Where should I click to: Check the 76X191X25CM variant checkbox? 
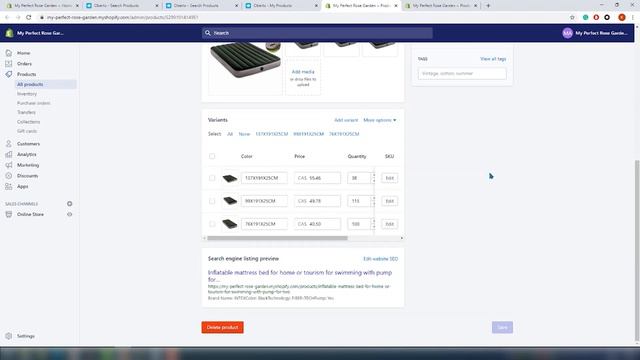coord(212,224)
